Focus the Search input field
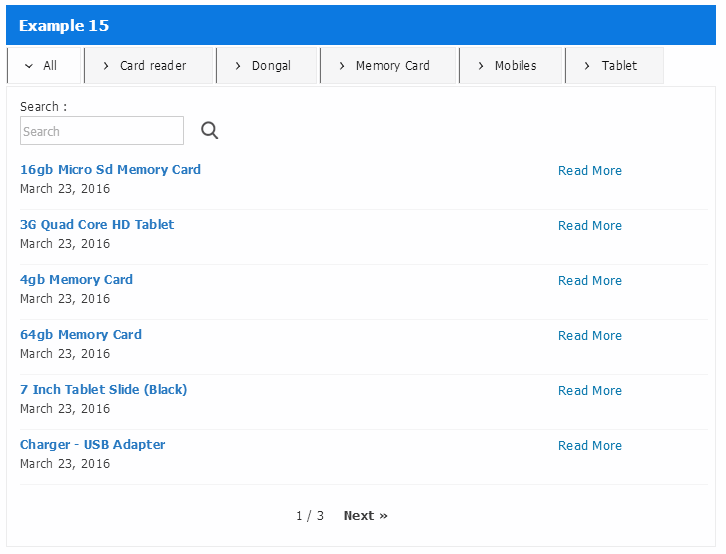 point(102,131)
